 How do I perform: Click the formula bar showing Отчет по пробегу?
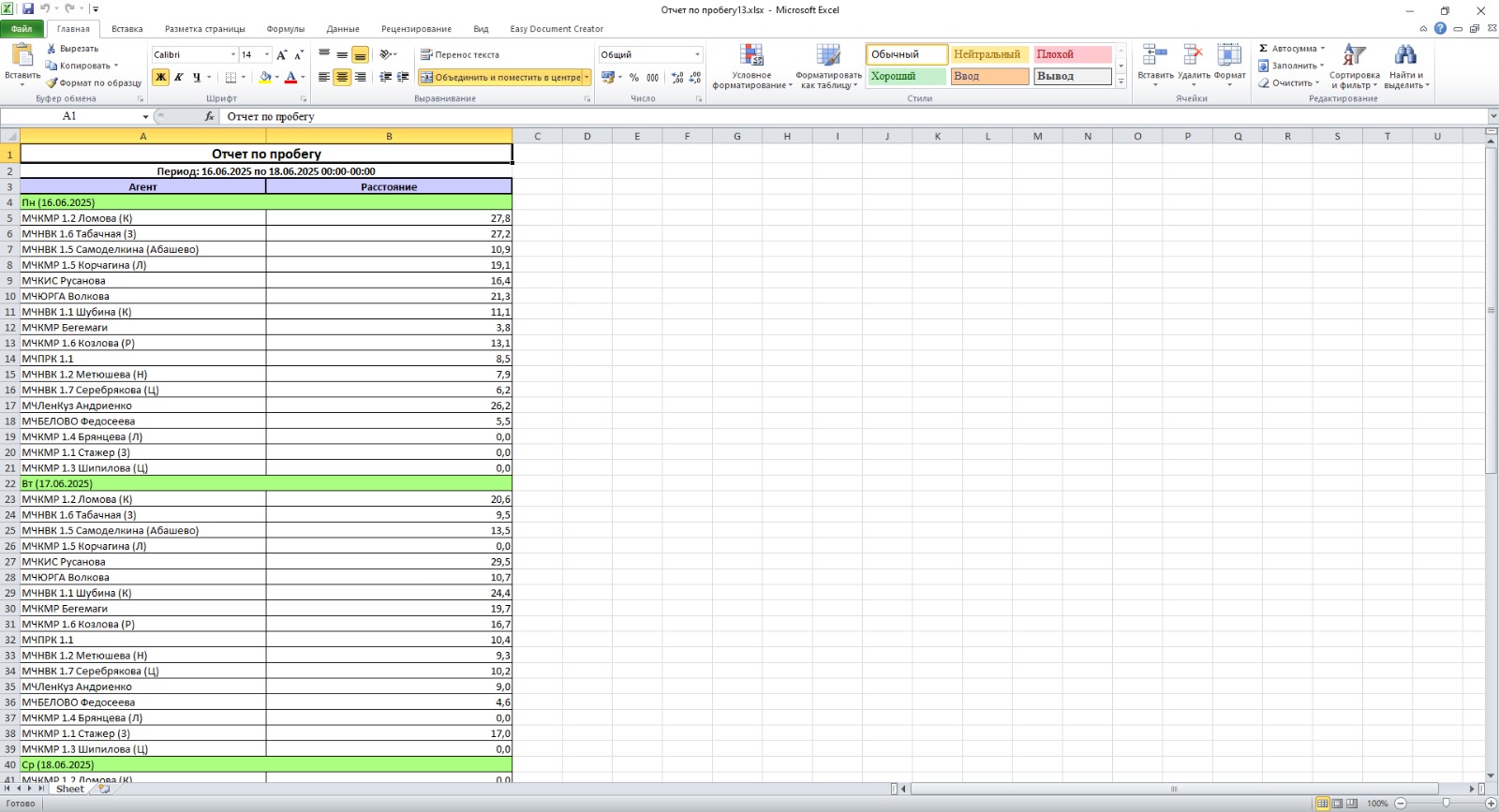(854, 116)
